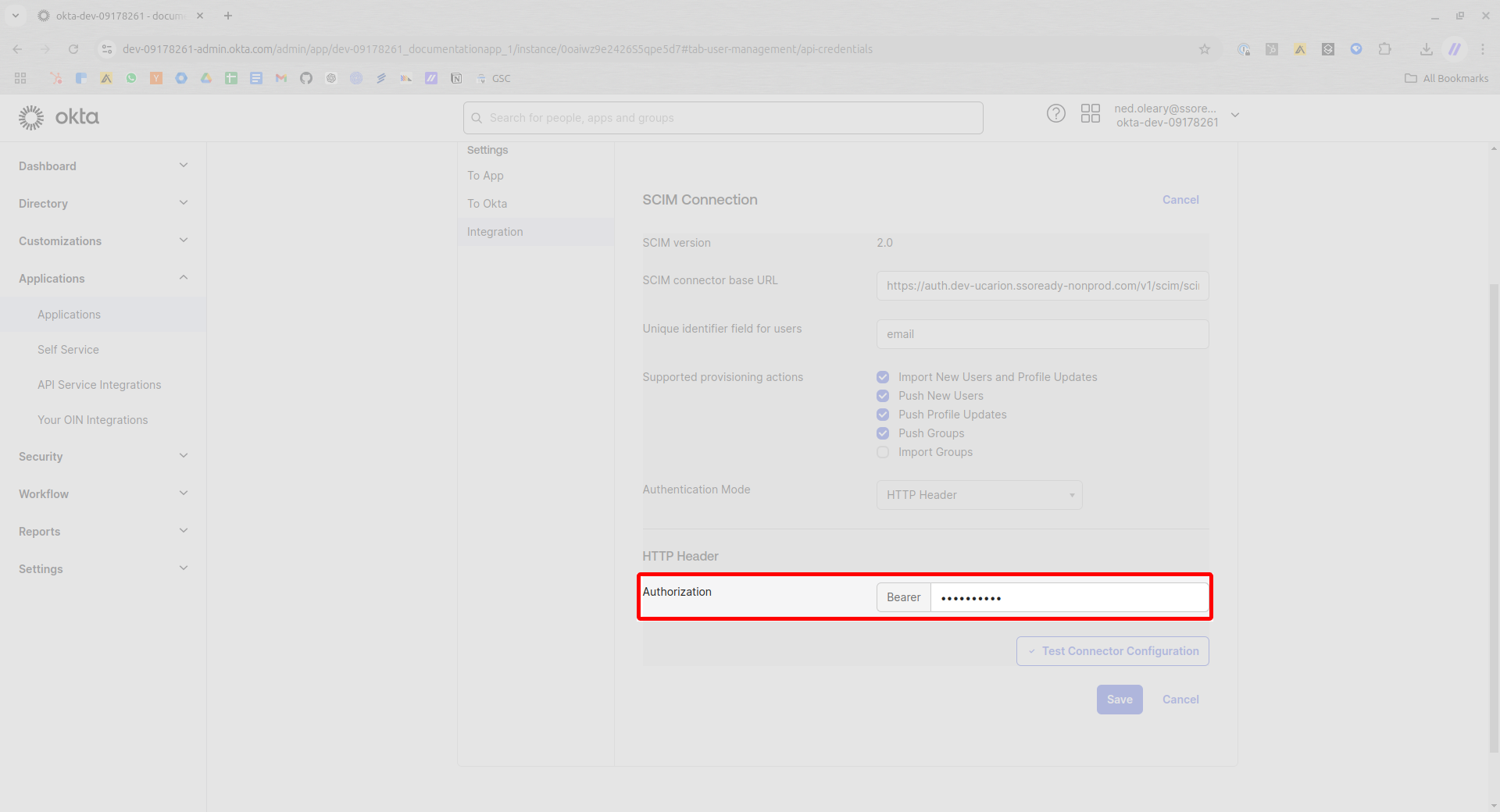Open the Okta help question mark icon
The width and height of the screenshot is (1500, 812).
1055,114
